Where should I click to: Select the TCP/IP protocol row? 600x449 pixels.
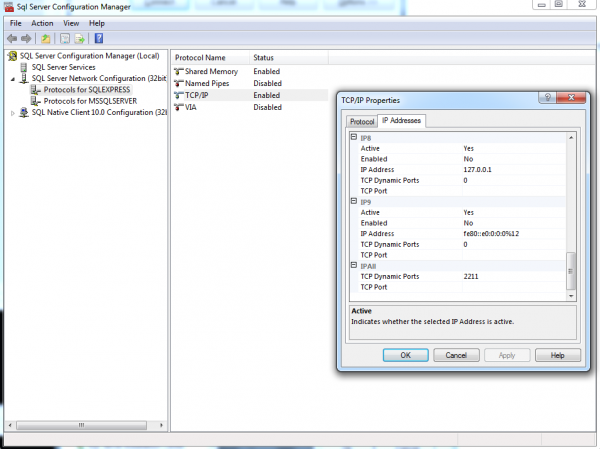[198, 95]
